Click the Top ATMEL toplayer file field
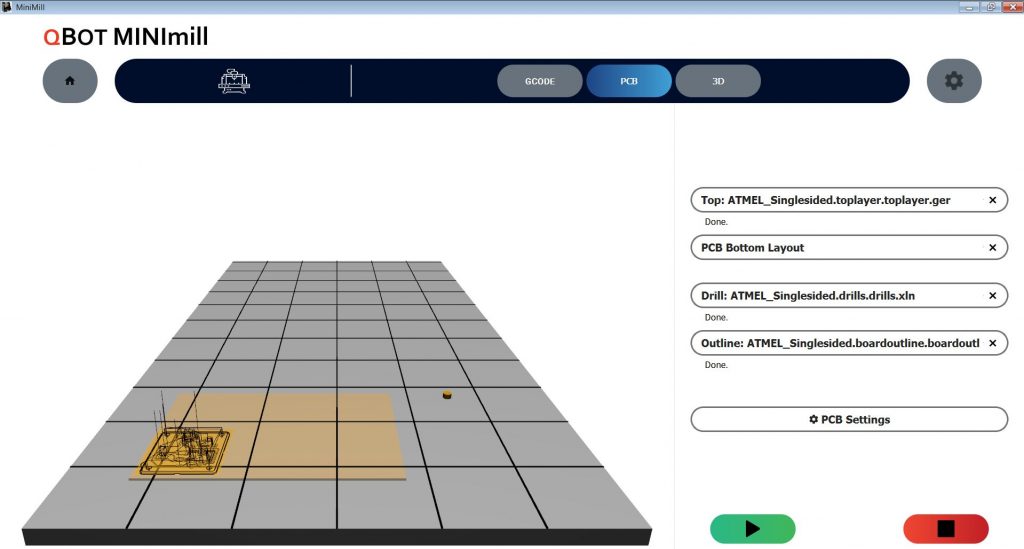The width and height of the screenshot is (1024, 549). point(825,200)
